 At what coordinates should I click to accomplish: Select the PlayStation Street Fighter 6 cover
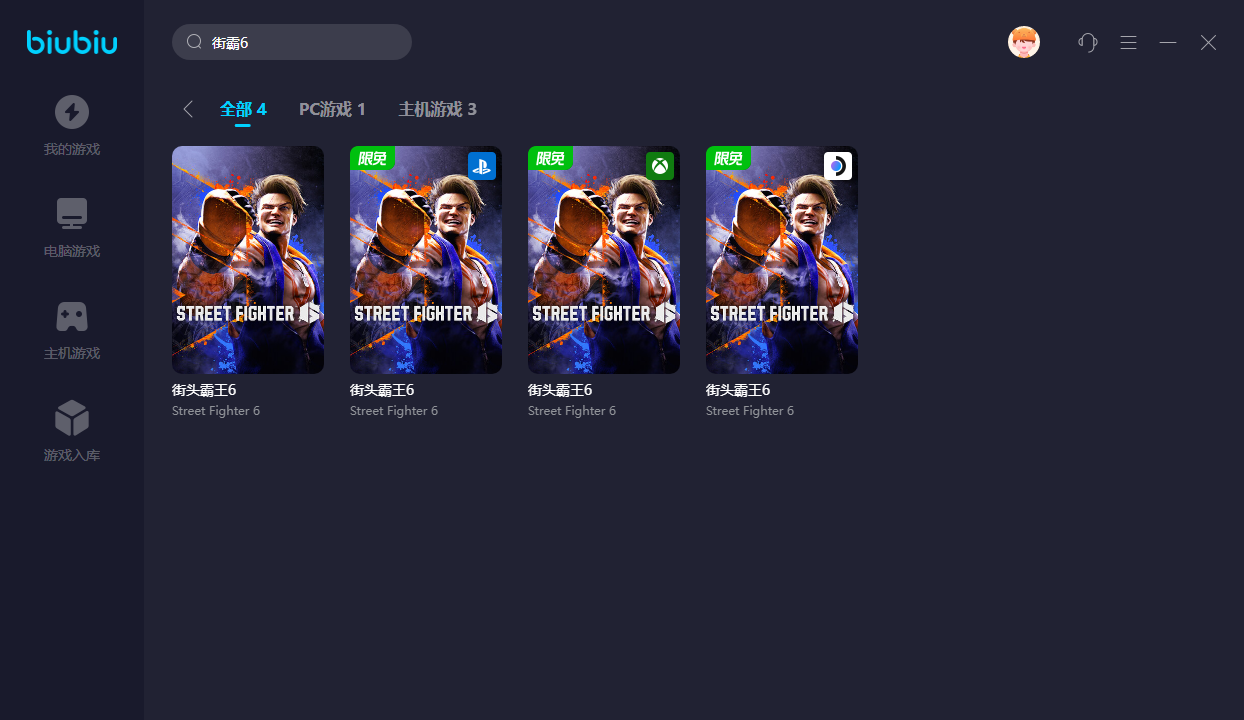pos(426,260)
